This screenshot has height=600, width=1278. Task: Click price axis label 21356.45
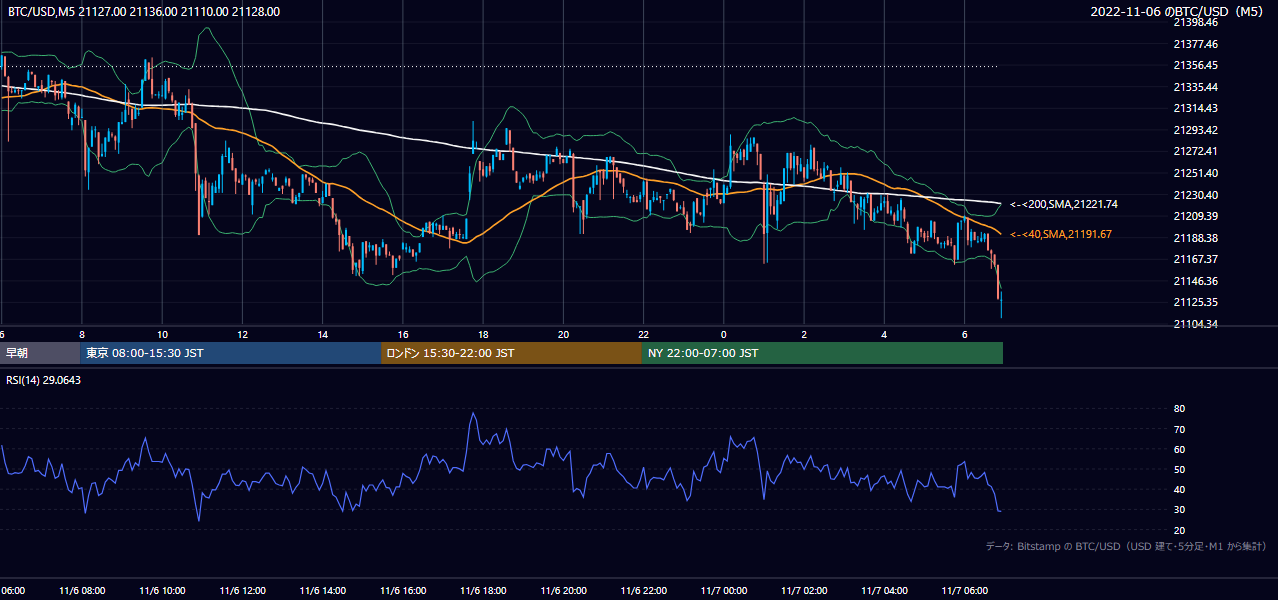point(1197,65)
